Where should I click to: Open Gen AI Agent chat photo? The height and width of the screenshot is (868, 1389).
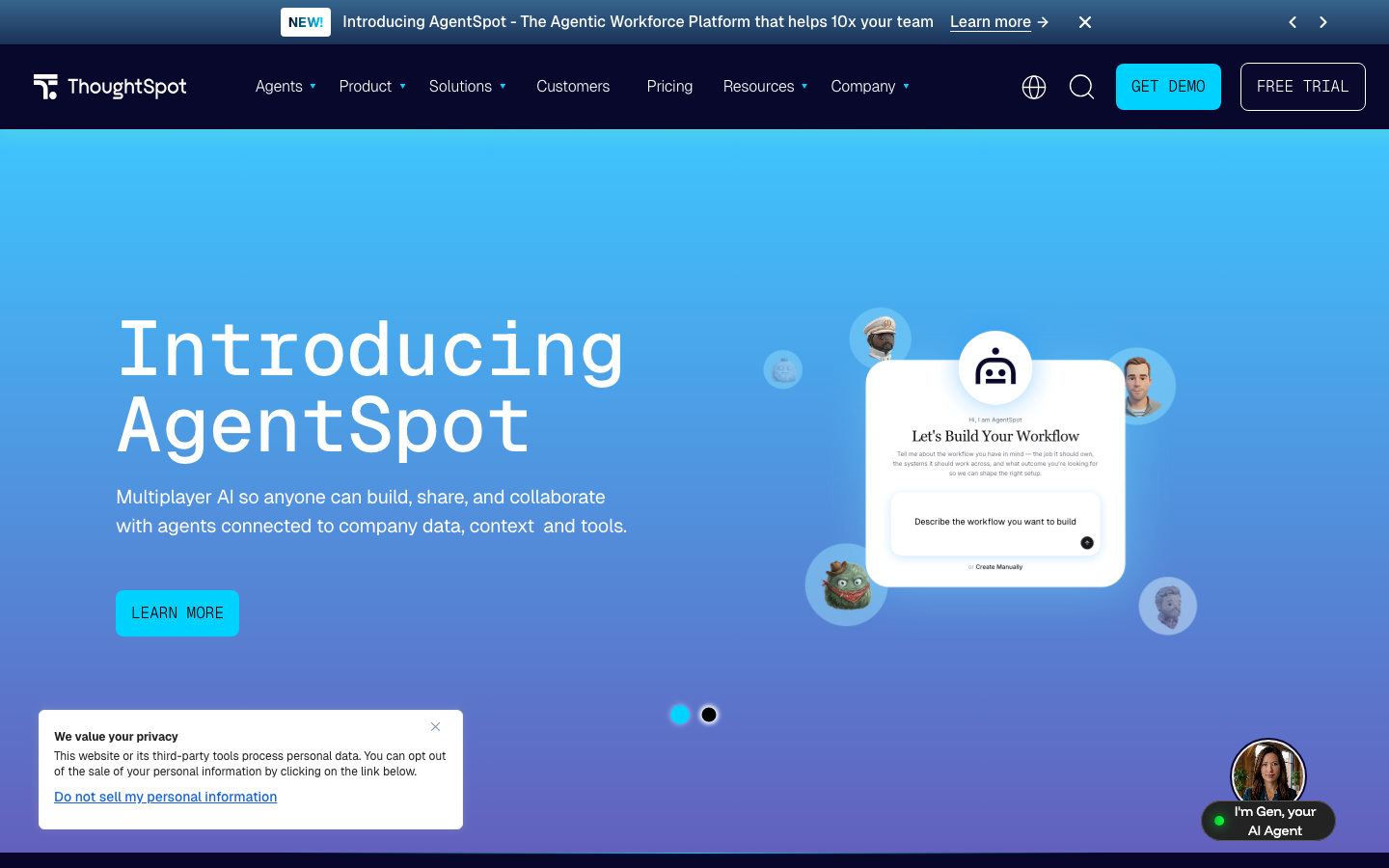(x=1268, y=772)
